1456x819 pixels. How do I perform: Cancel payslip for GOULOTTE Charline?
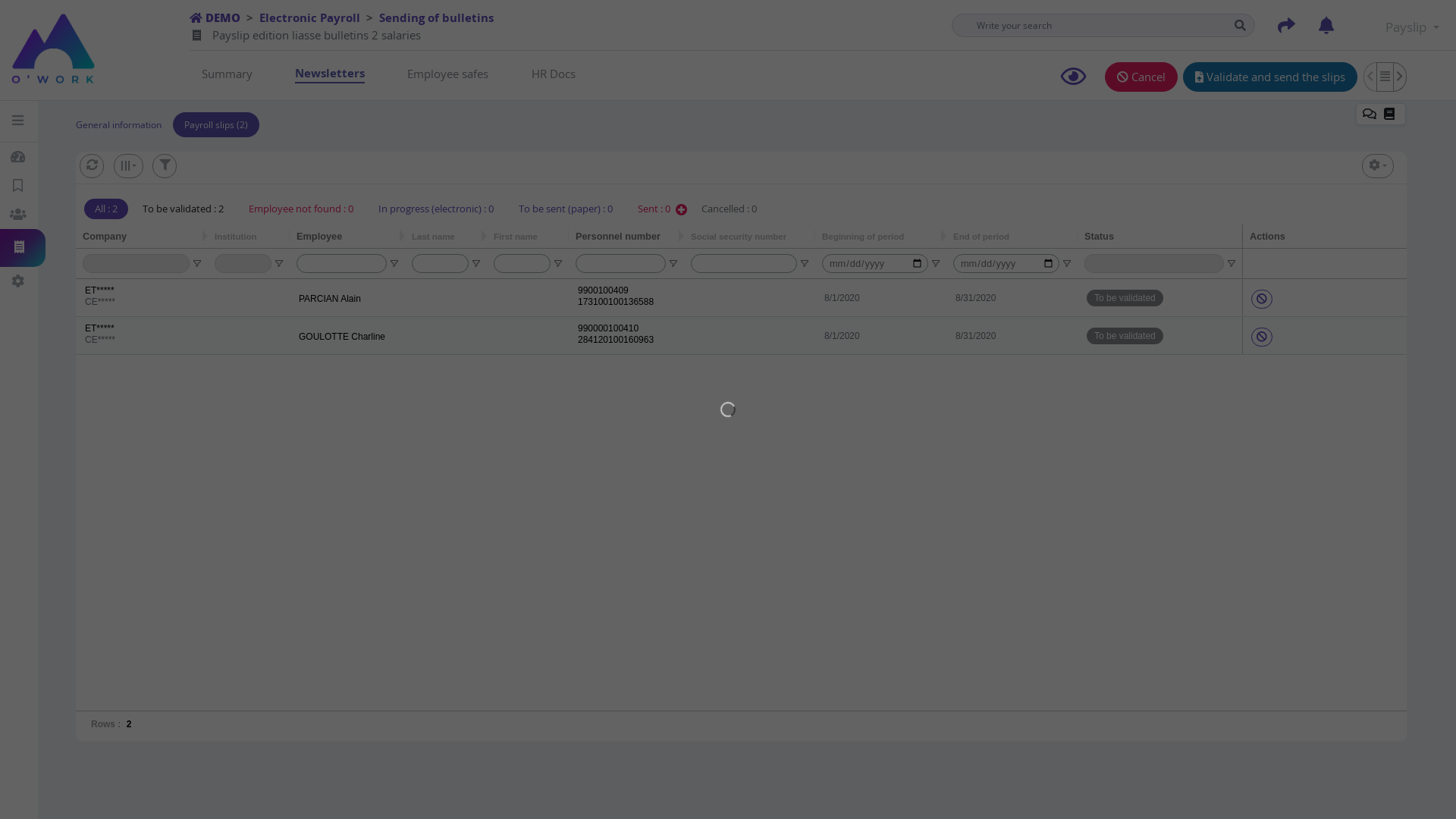click(1262, 337)
